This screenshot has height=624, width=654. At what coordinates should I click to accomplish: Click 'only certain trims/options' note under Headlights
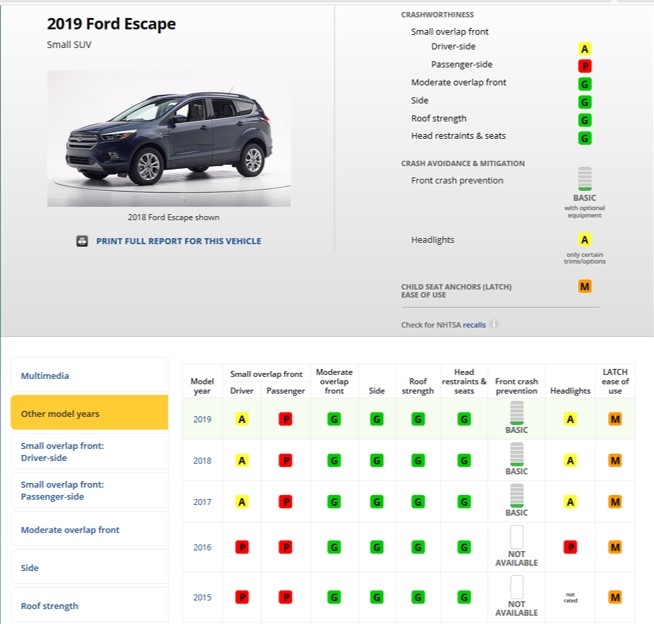tap(585, 258)
